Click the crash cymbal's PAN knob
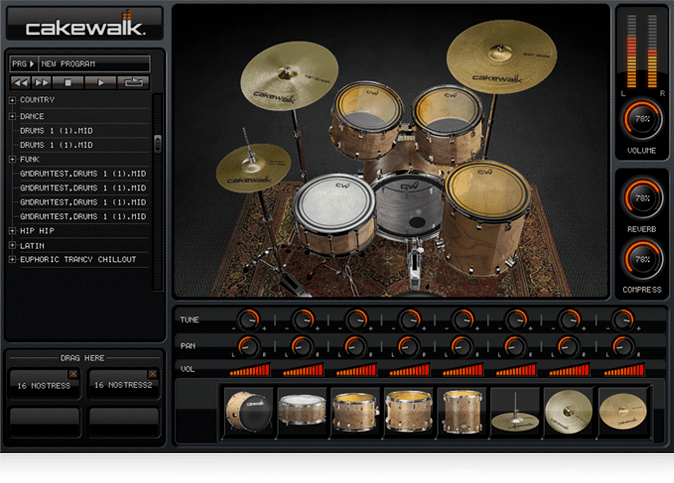The height and width of the screenshot is (483, 674). coord(568,346)
